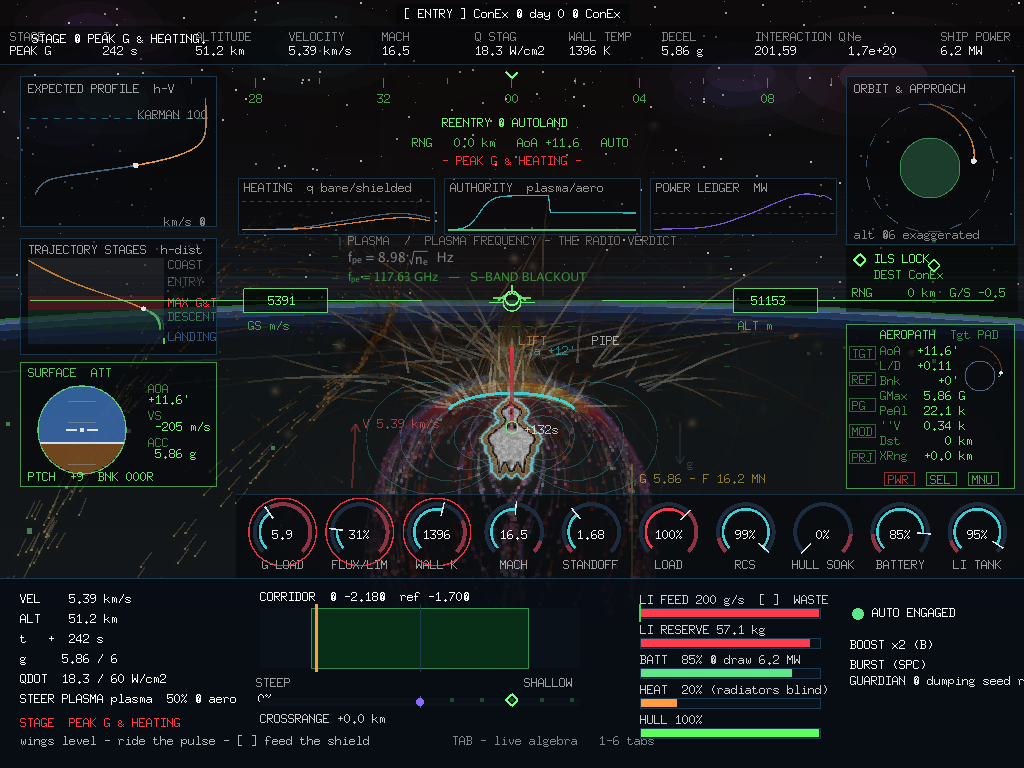Click the REENTRY AUTOLAND label
This screenshot has width=1024, height=768.
click(x=504, y=123)
